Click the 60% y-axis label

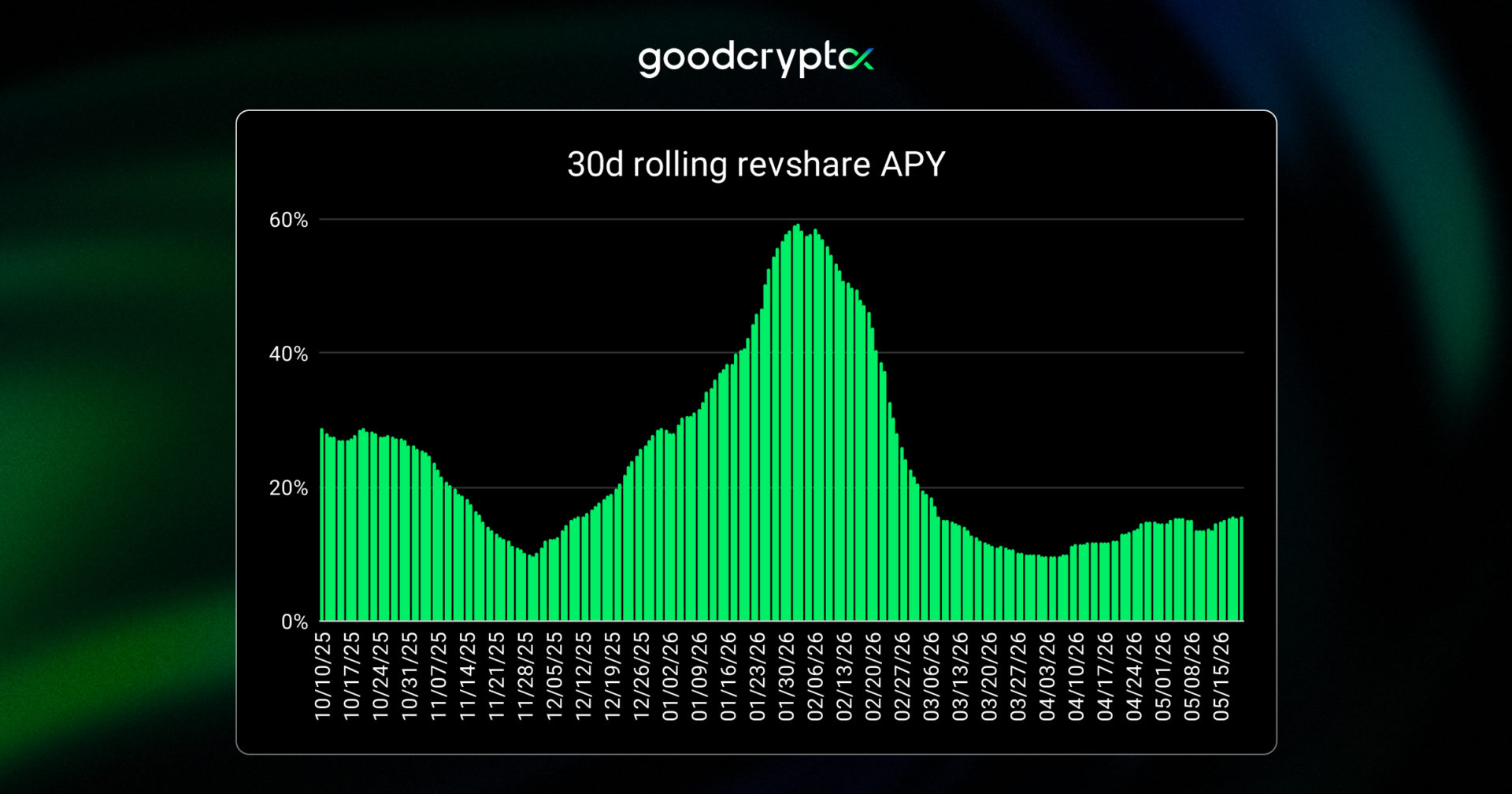288,220
